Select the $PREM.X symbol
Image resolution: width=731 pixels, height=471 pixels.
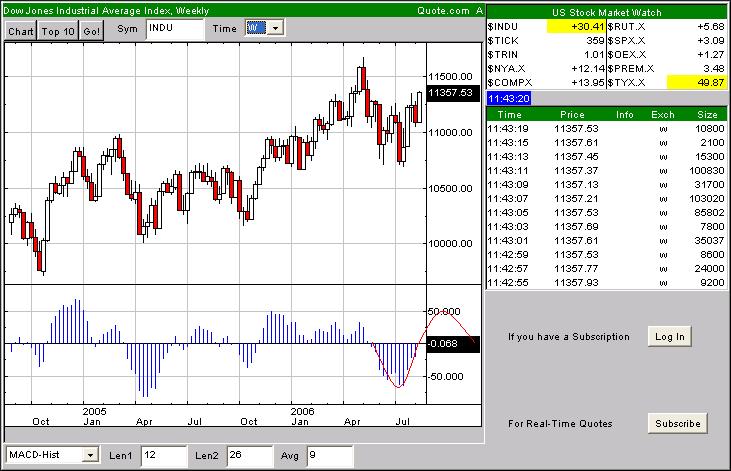(x=631, y=69)
